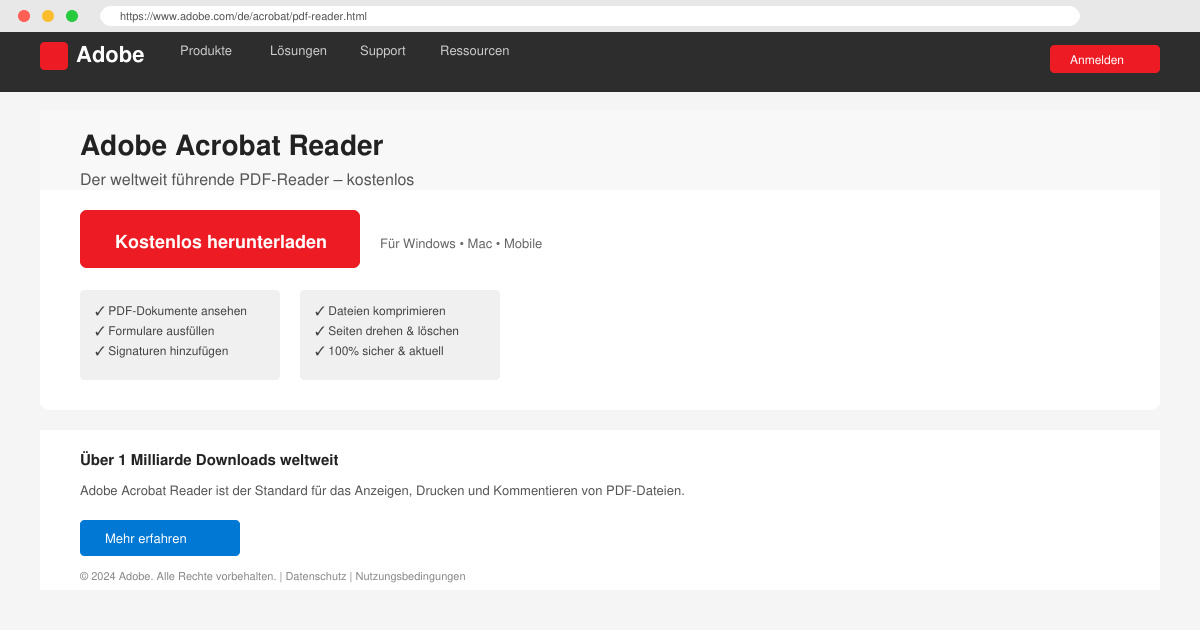1200x630 pixels.
Task: Click the red close window button
Action: 24,16
